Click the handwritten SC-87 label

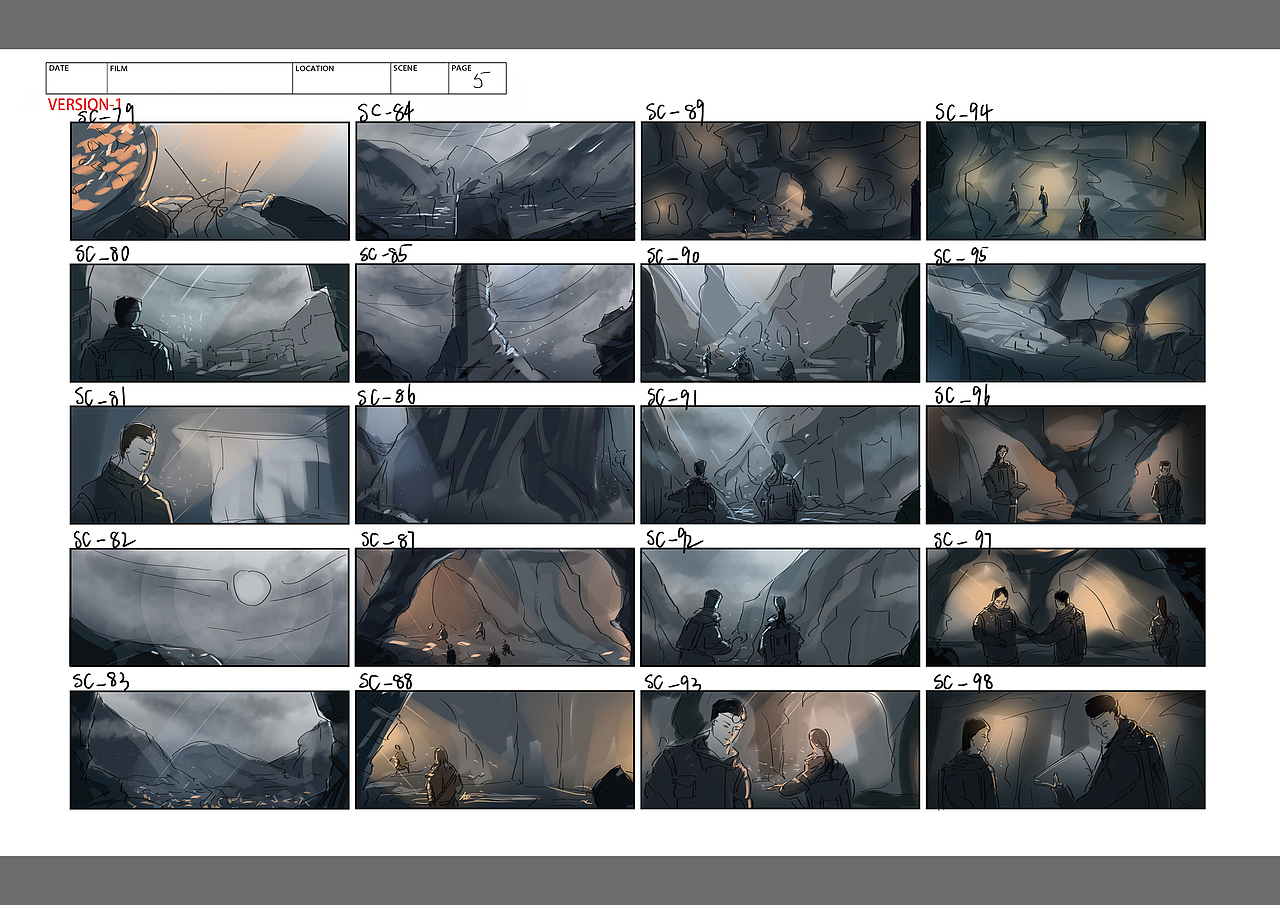pos(387,540)
